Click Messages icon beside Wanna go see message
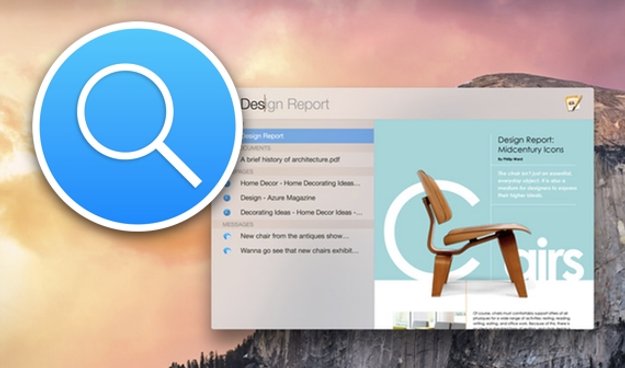 tap(227, 251)
